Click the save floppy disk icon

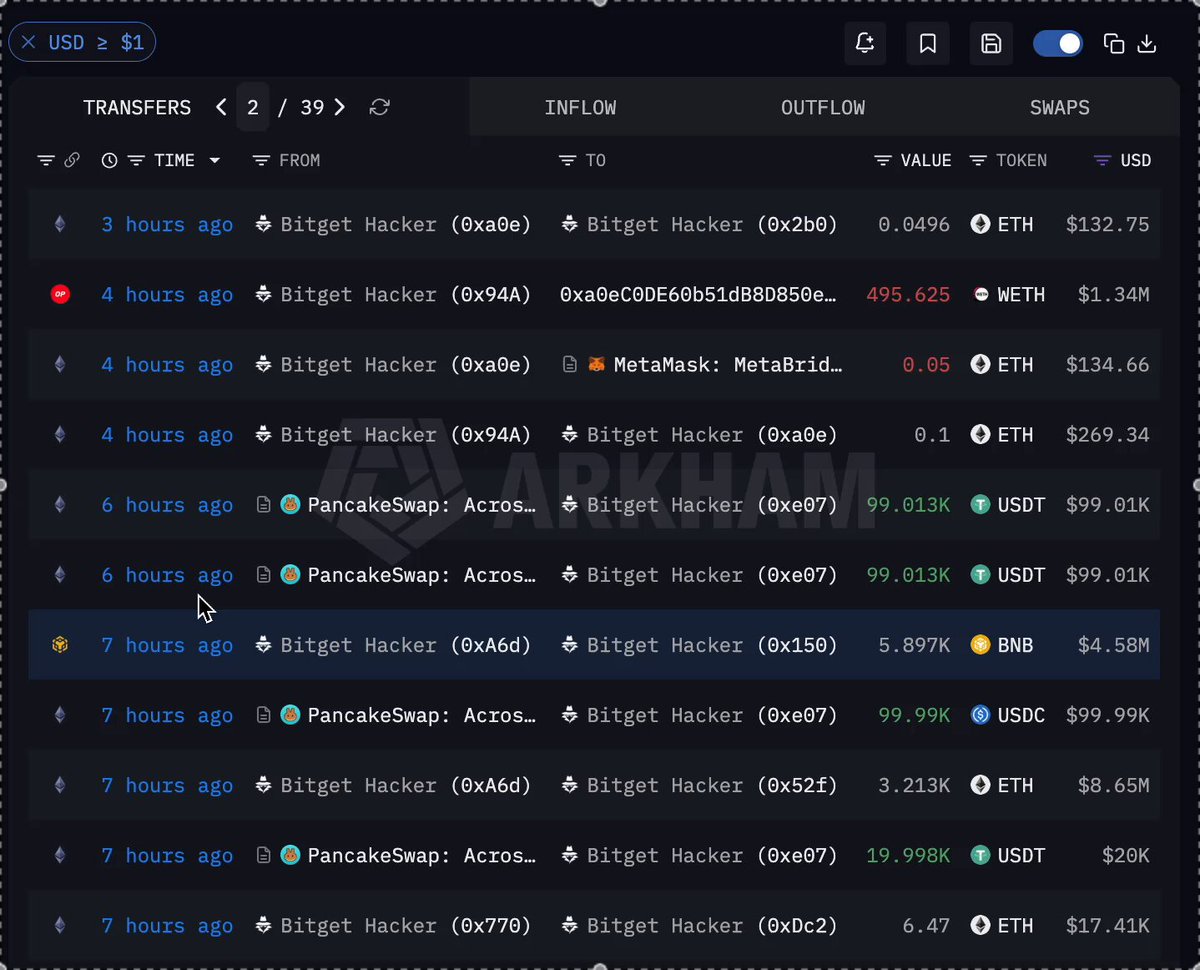click(991, 43)
